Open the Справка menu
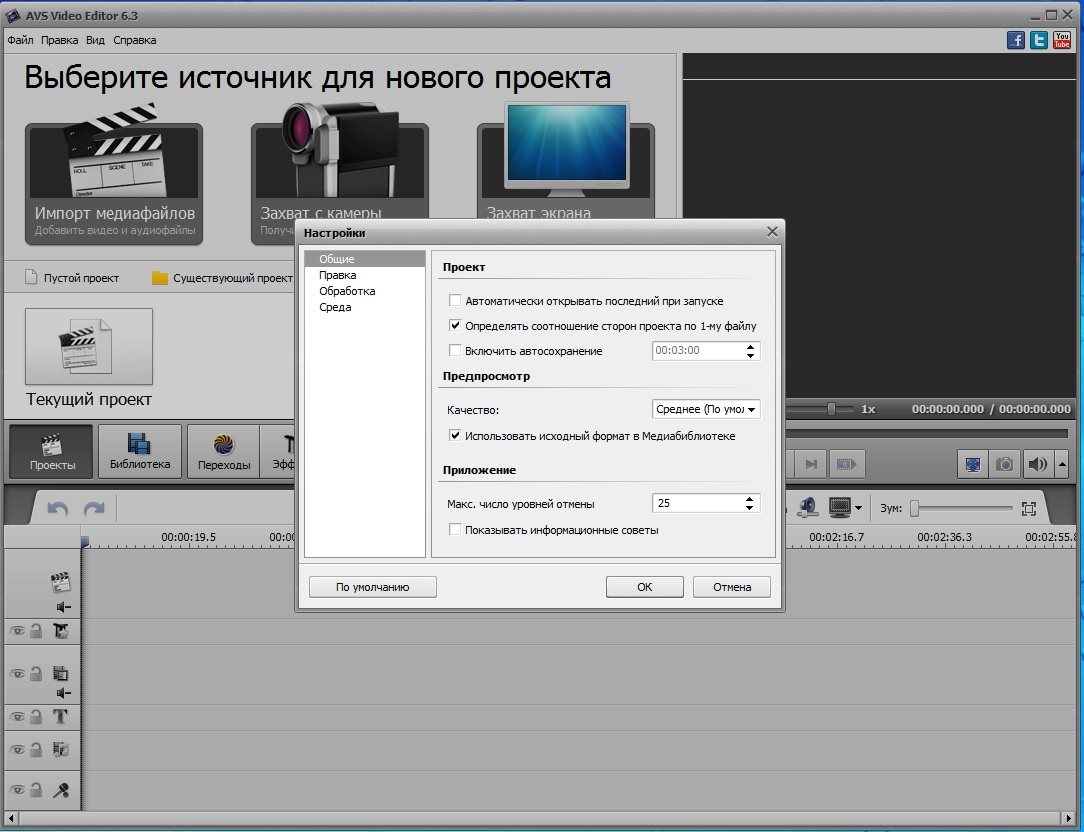This screenshot has height=832, width=1084. click(x=135, y=40)
